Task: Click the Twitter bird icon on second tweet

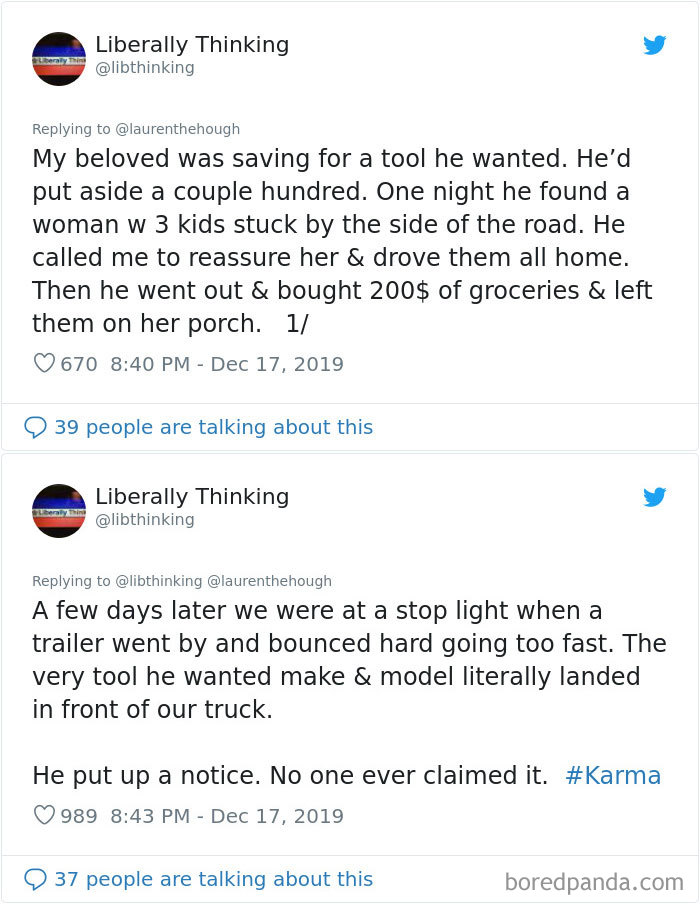Action: [x=656, y=497]
